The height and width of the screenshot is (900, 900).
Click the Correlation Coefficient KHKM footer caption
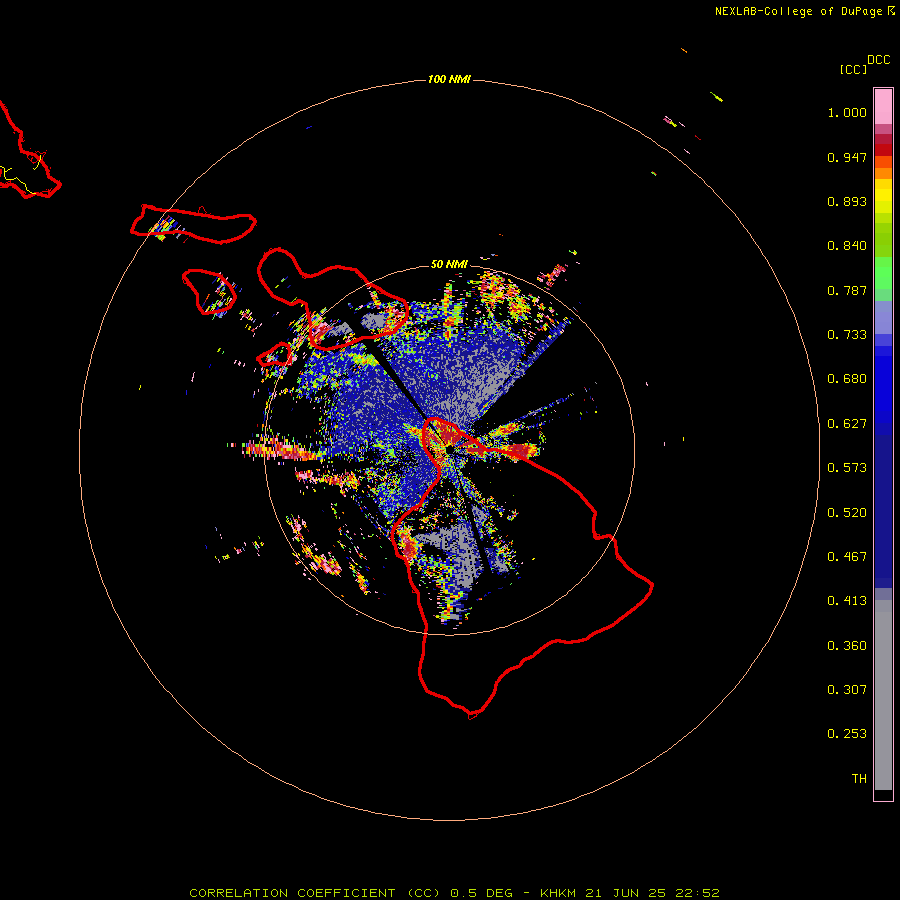click(x=454, y=893)
